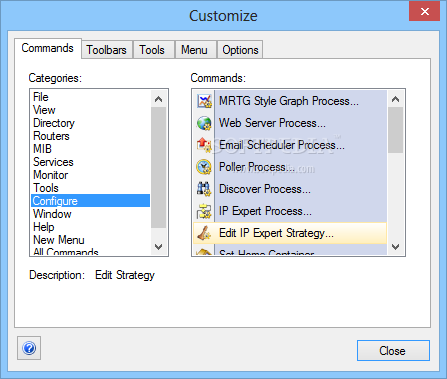Click the Discover Process binoculars icon

(204, 189)
